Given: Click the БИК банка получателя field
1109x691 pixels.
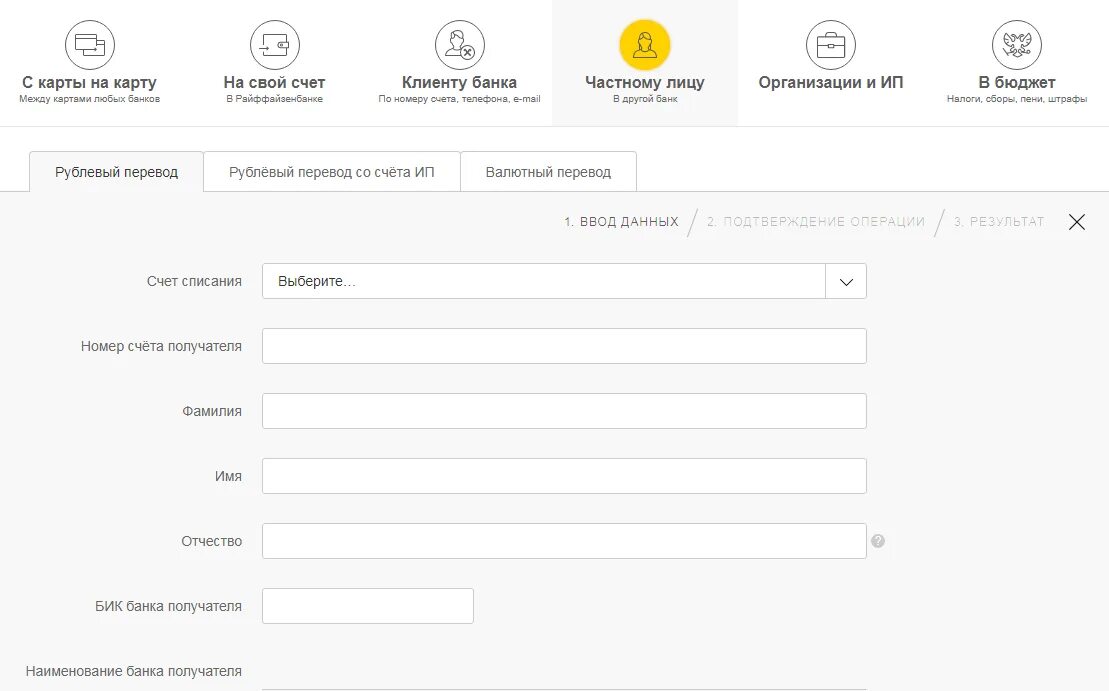Looking at the screenshot, I should pyautogui.click(x=368, y=606).
